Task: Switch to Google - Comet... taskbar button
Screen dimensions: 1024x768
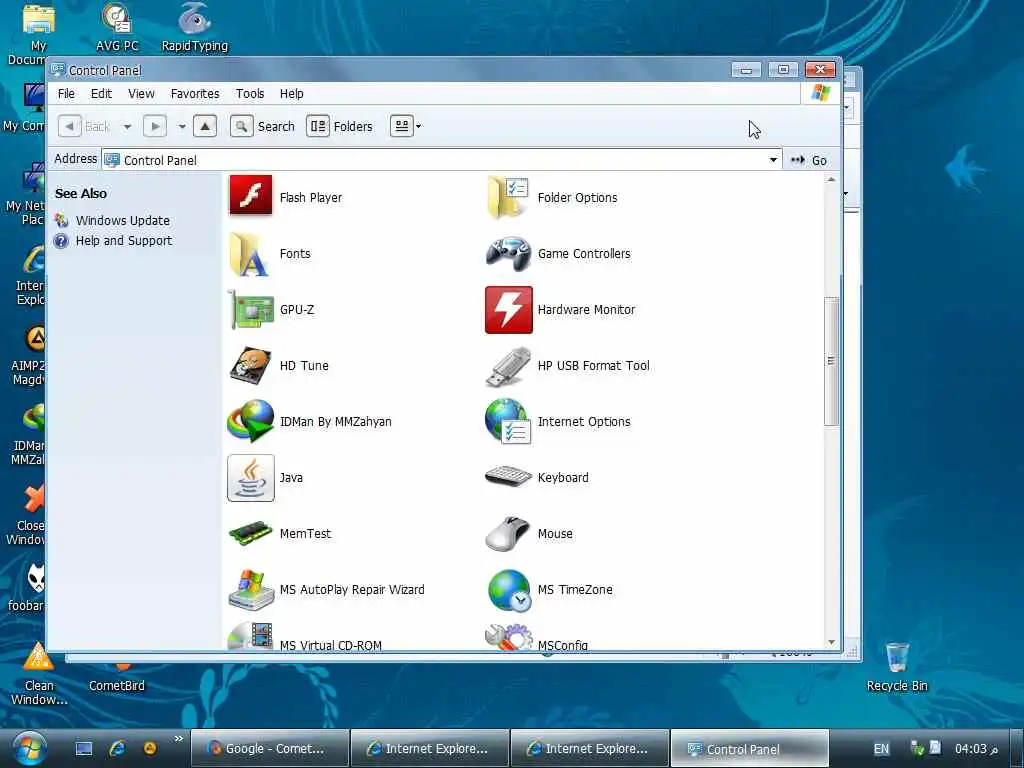Action: click(269, 748)
